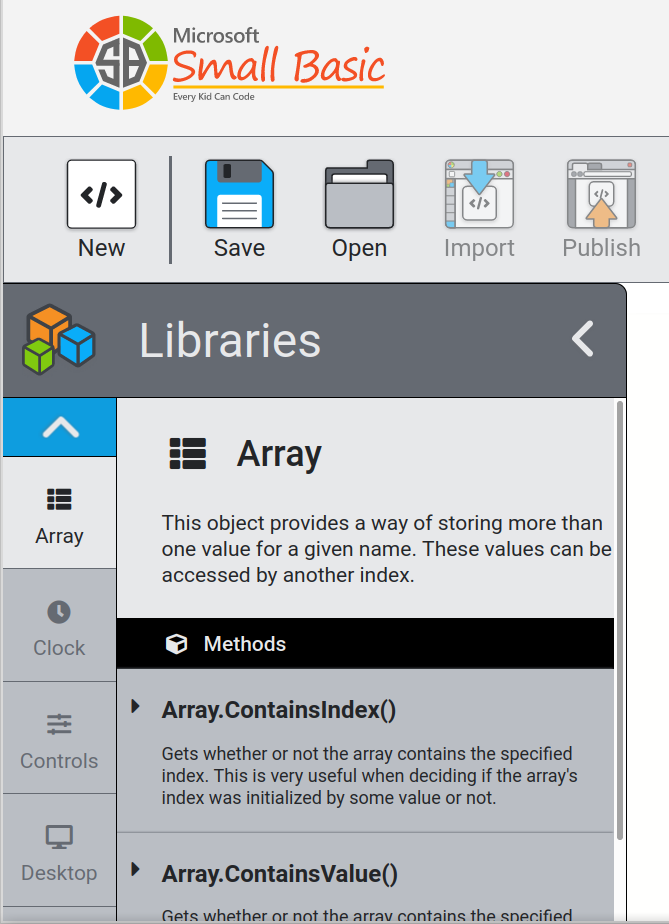669x924 pixels.
Task: Click the Libraries panel title
Action: click(x=230, y=341)
